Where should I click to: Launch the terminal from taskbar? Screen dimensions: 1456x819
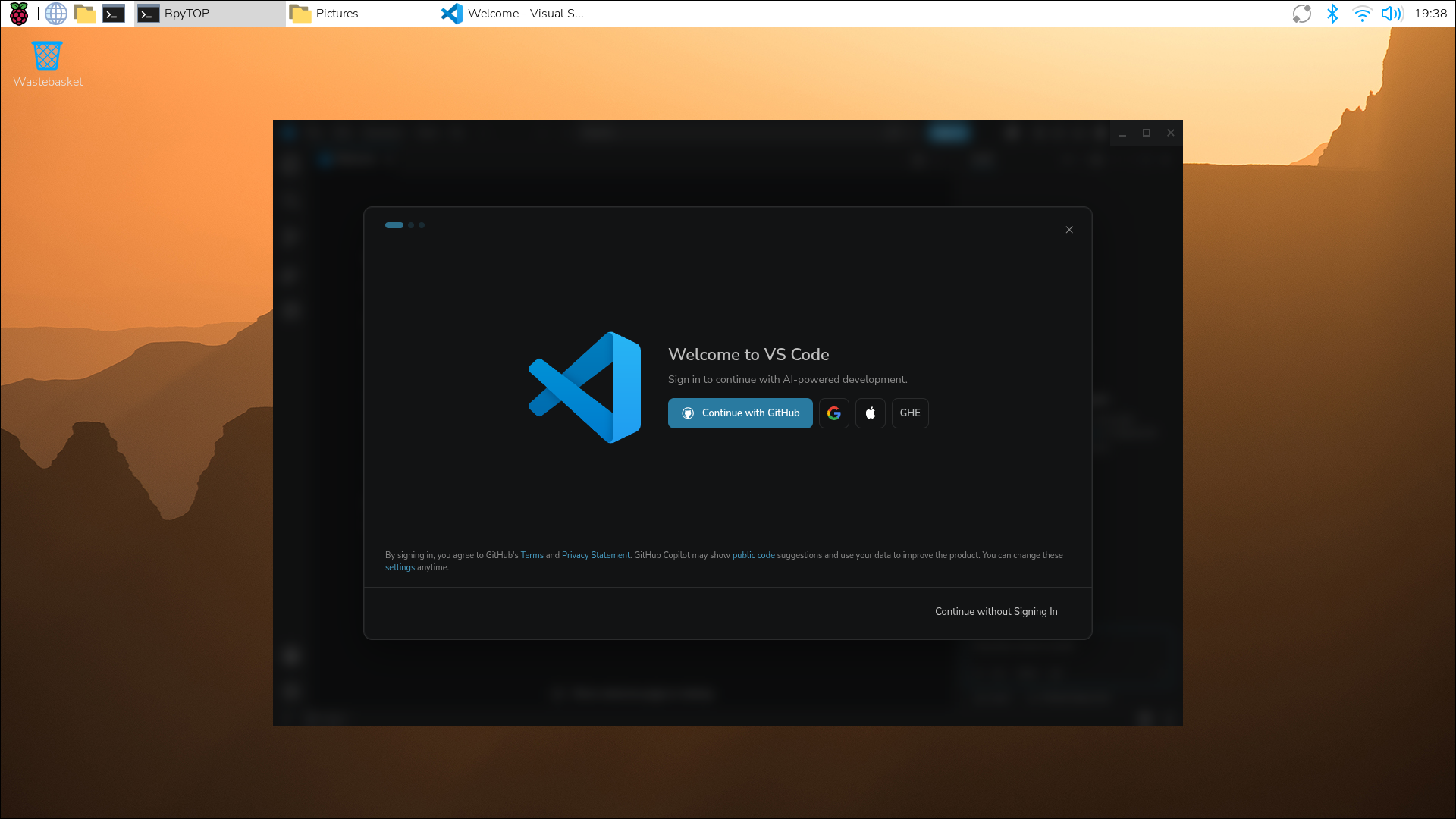tap(114, 14)
